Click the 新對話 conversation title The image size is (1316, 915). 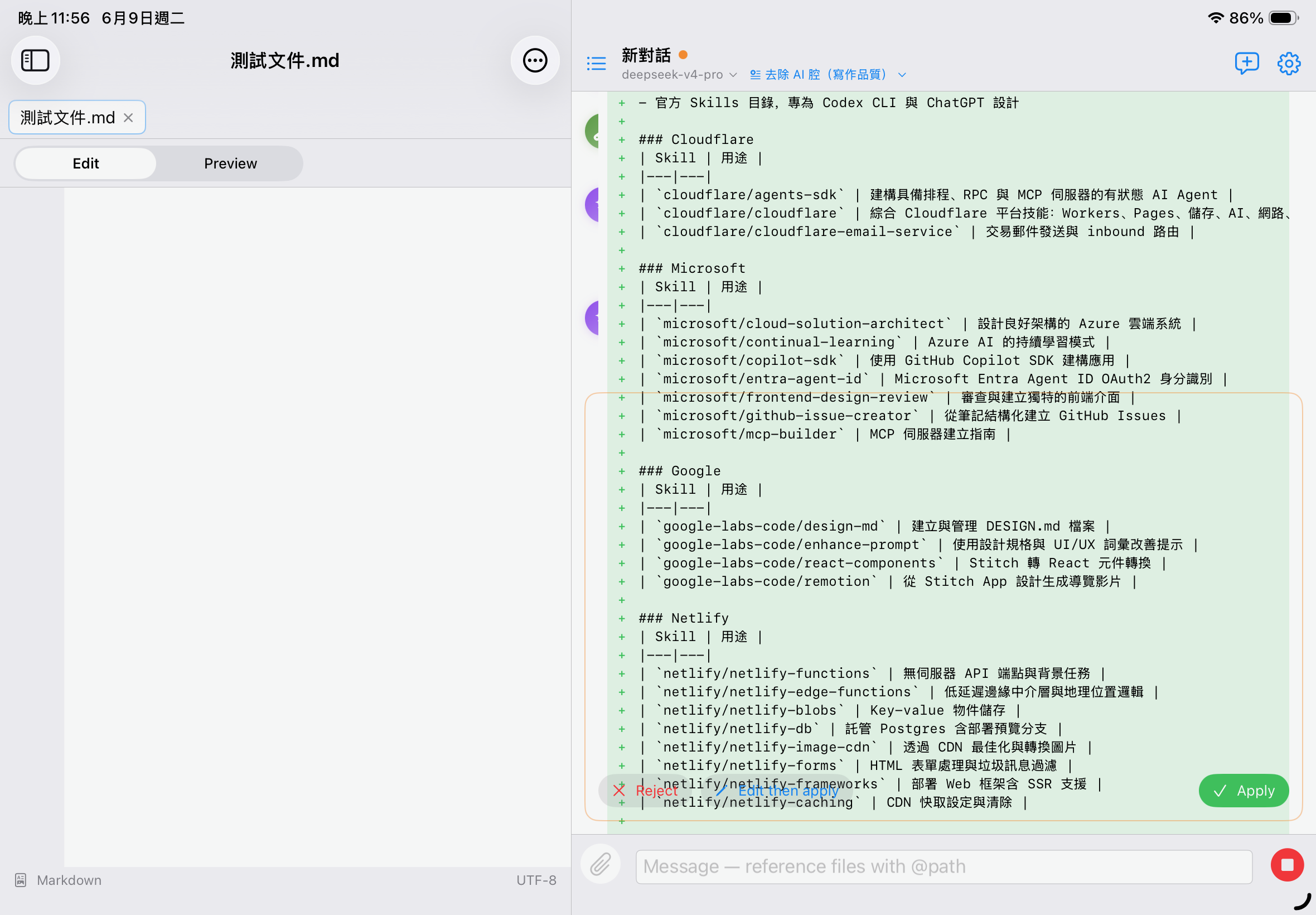646,55
